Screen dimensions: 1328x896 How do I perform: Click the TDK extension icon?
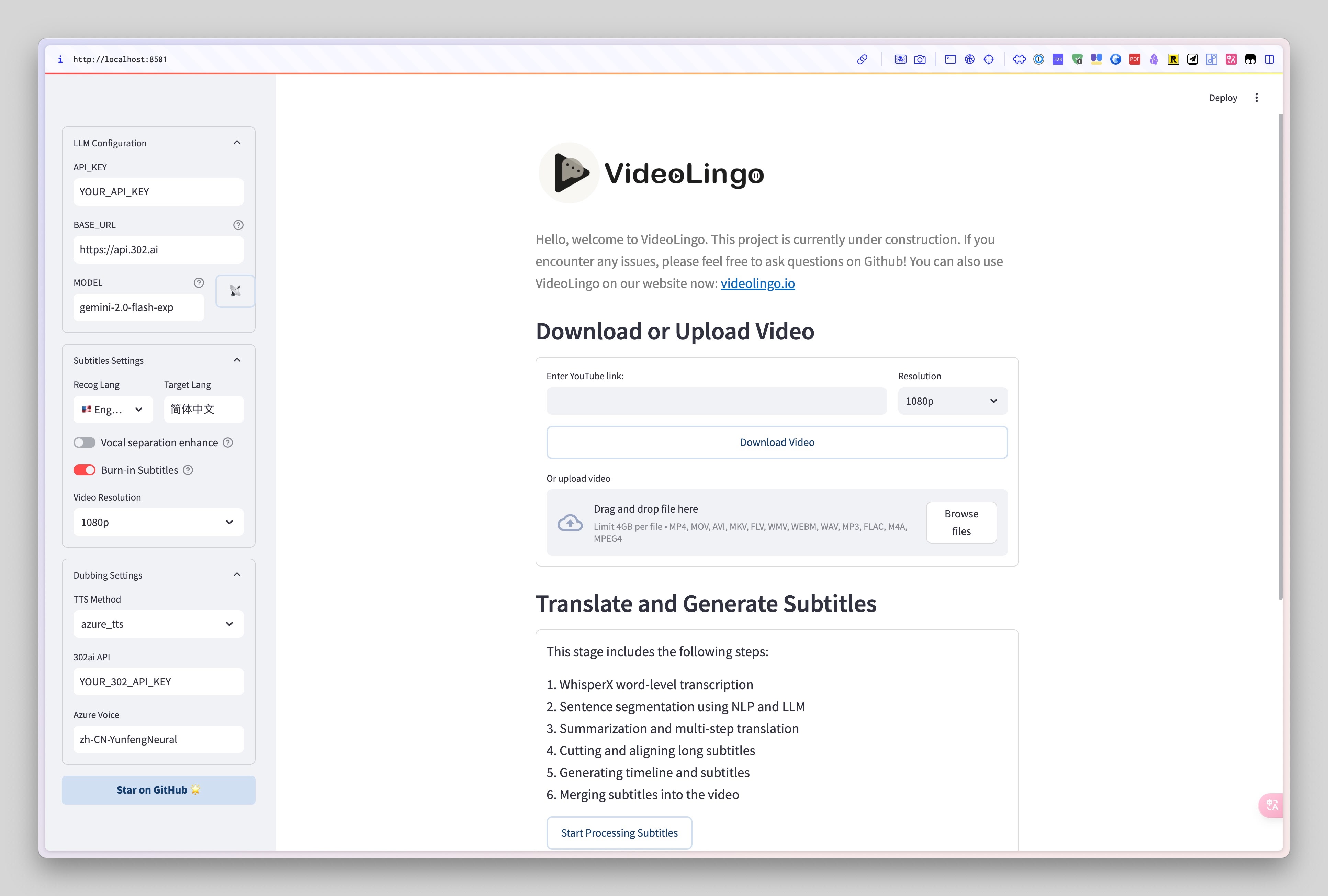(x=1058, y=59)
